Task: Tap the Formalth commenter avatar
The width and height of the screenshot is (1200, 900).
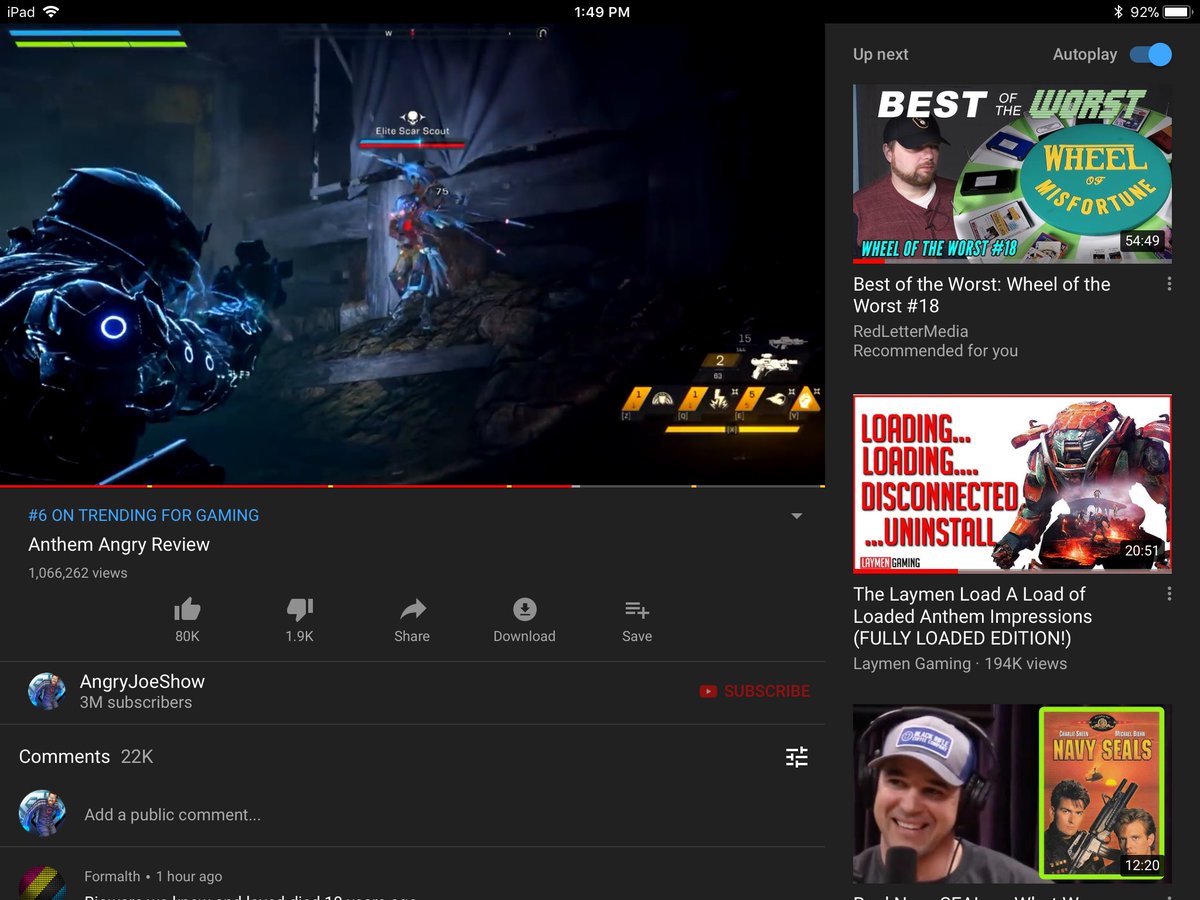Action: tap(42, 884)
